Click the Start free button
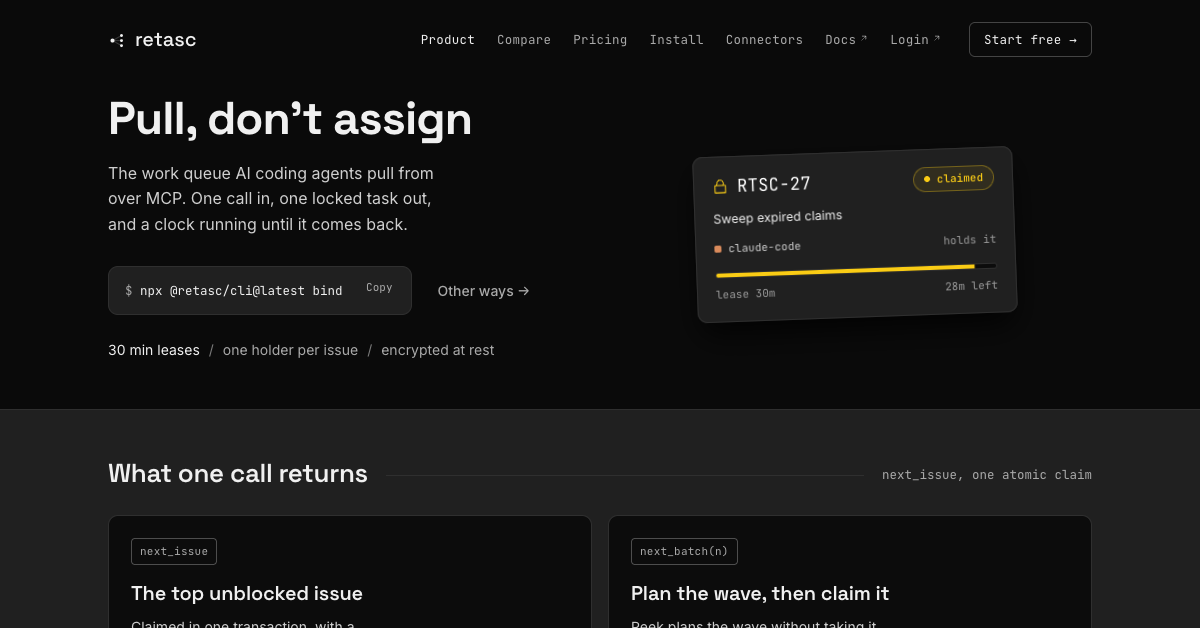The height and width of the screenshot is (628, 1200). [1030, 40]
